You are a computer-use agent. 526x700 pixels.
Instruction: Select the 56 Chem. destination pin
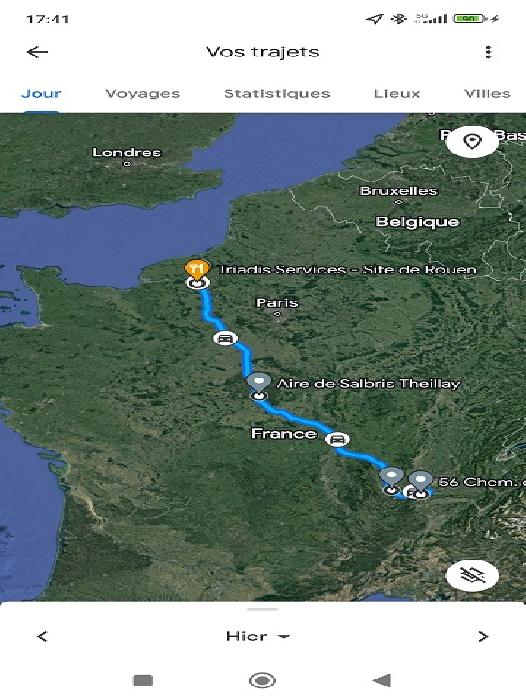coord(420,481)
